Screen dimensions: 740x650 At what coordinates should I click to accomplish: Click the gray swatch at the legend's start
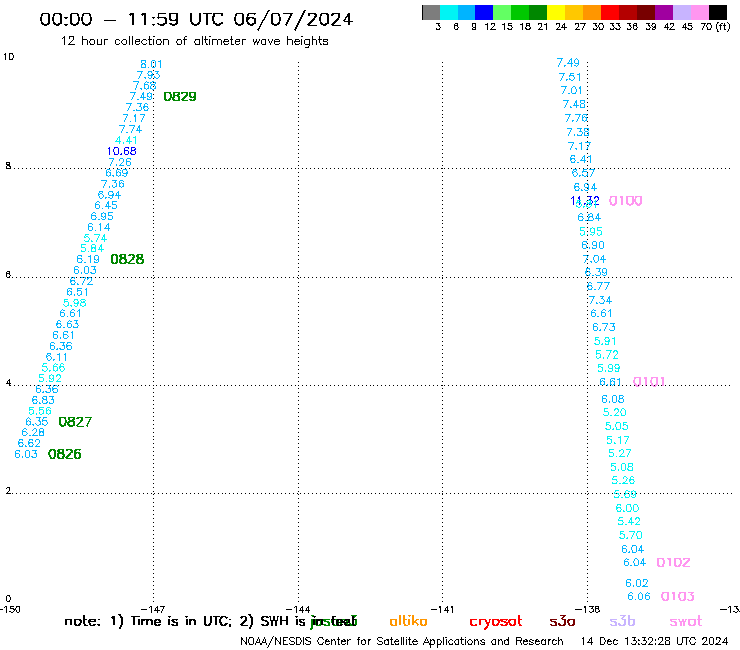[x=431, y=12]
